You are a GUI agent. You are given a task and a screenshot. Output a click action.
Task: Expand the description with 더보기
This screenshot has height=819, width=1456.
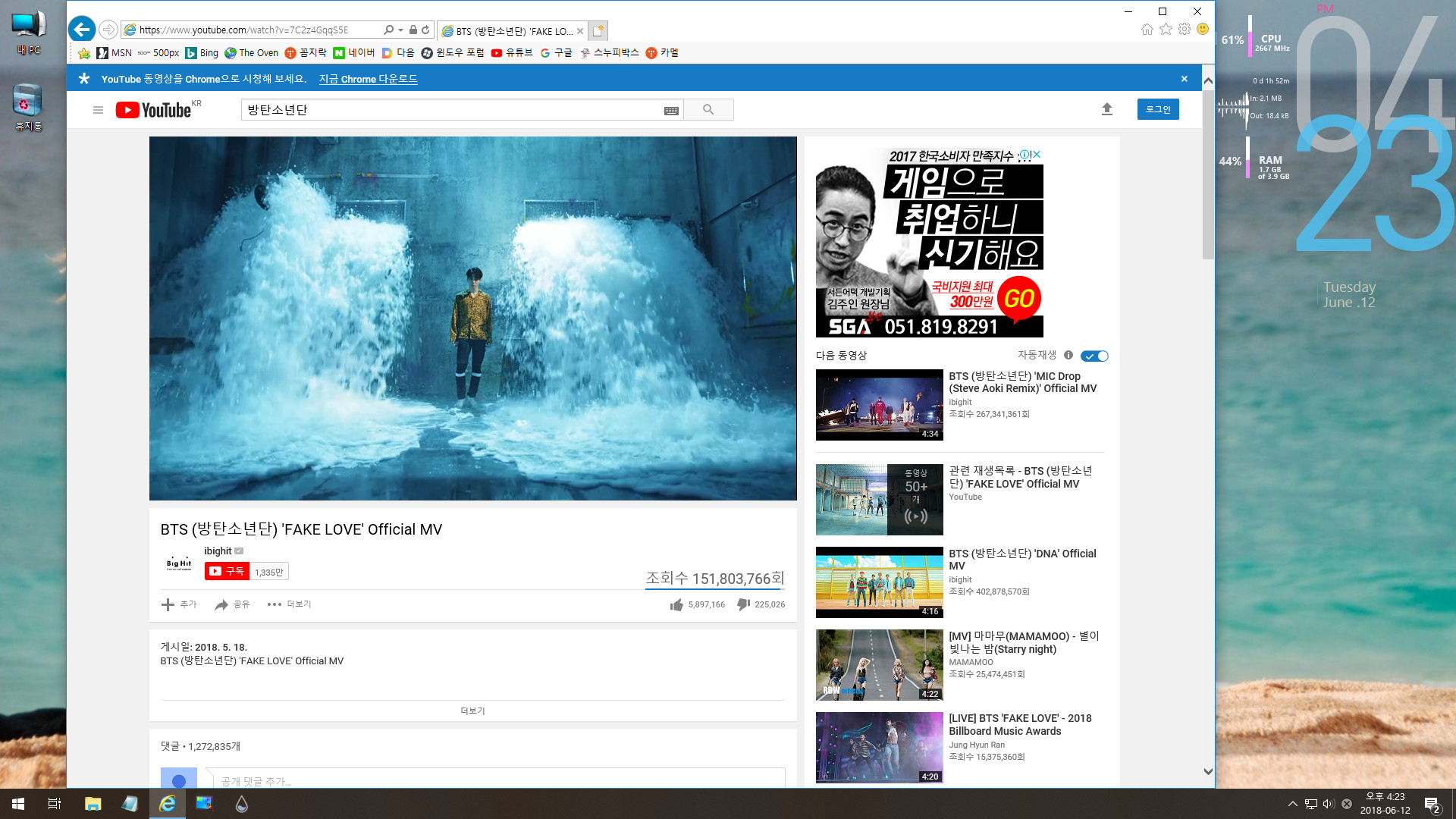[x=472, y=711]
